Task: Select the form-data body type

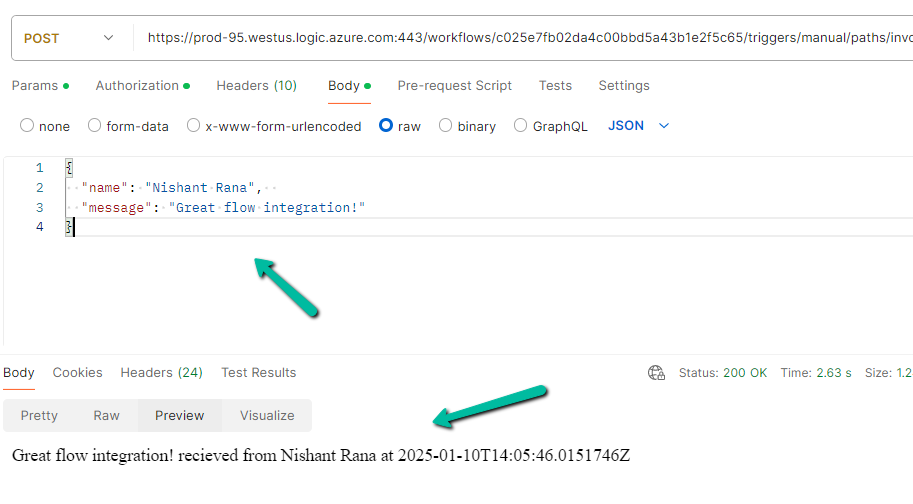Action: pyautogui.click(x=128, y=126)
